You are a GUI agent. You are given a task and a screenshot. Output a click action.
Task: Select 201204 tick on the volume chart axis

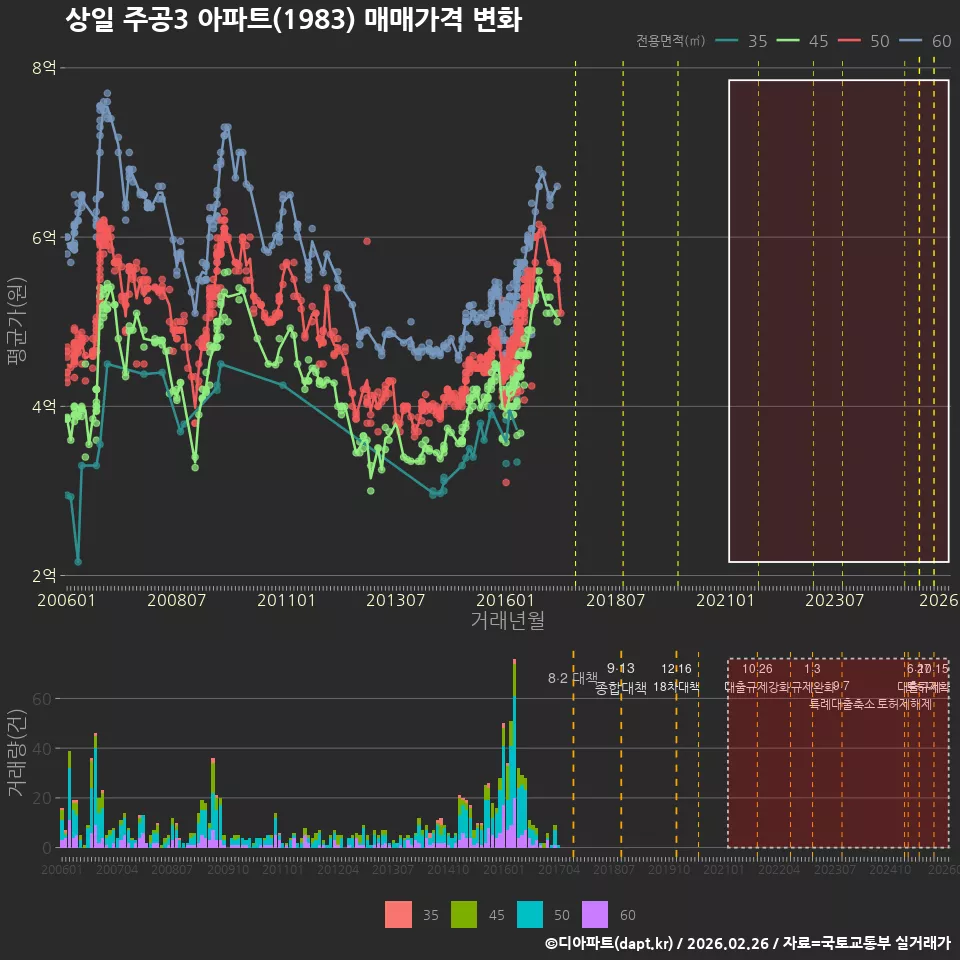[x=338, y=869]
